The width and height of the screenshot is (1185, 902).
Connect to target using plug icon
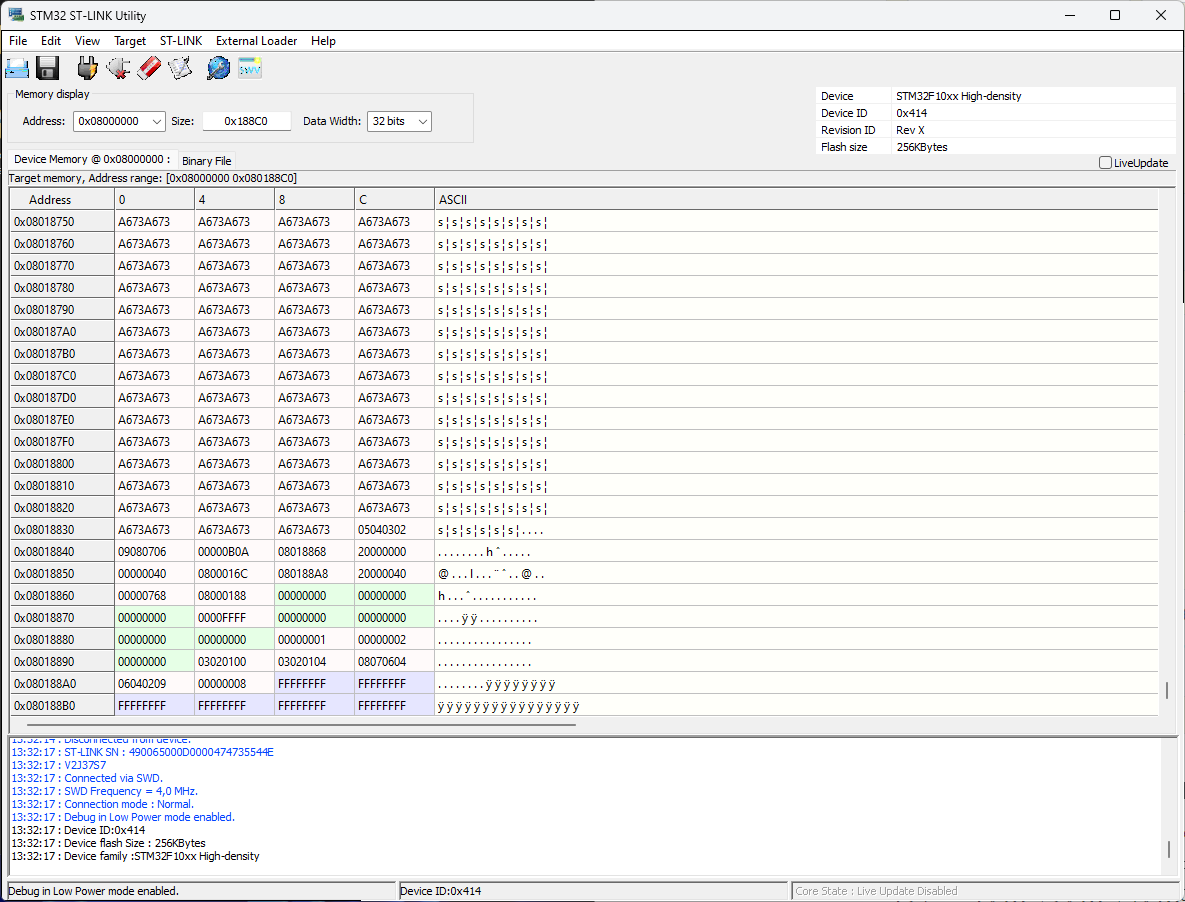88,68
